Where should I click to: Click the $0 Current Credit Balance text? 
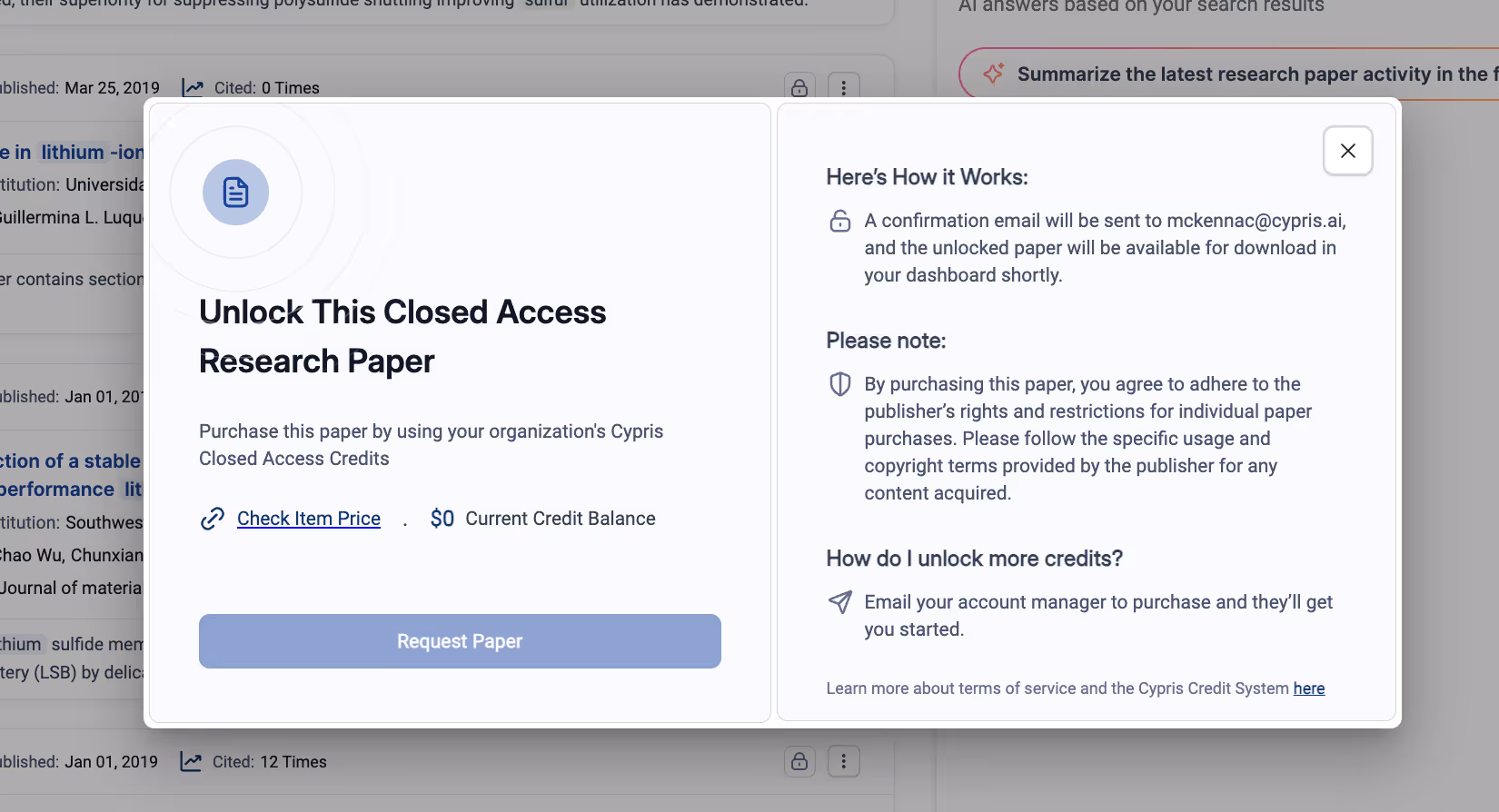(542, 519)
